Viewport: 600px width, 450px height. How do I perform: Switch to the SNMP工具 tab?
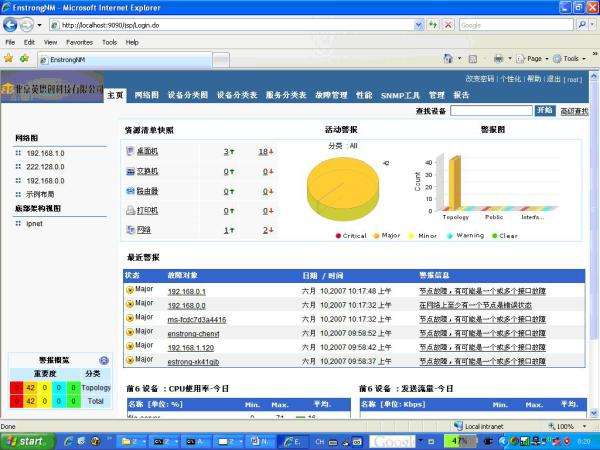point(400,95)
